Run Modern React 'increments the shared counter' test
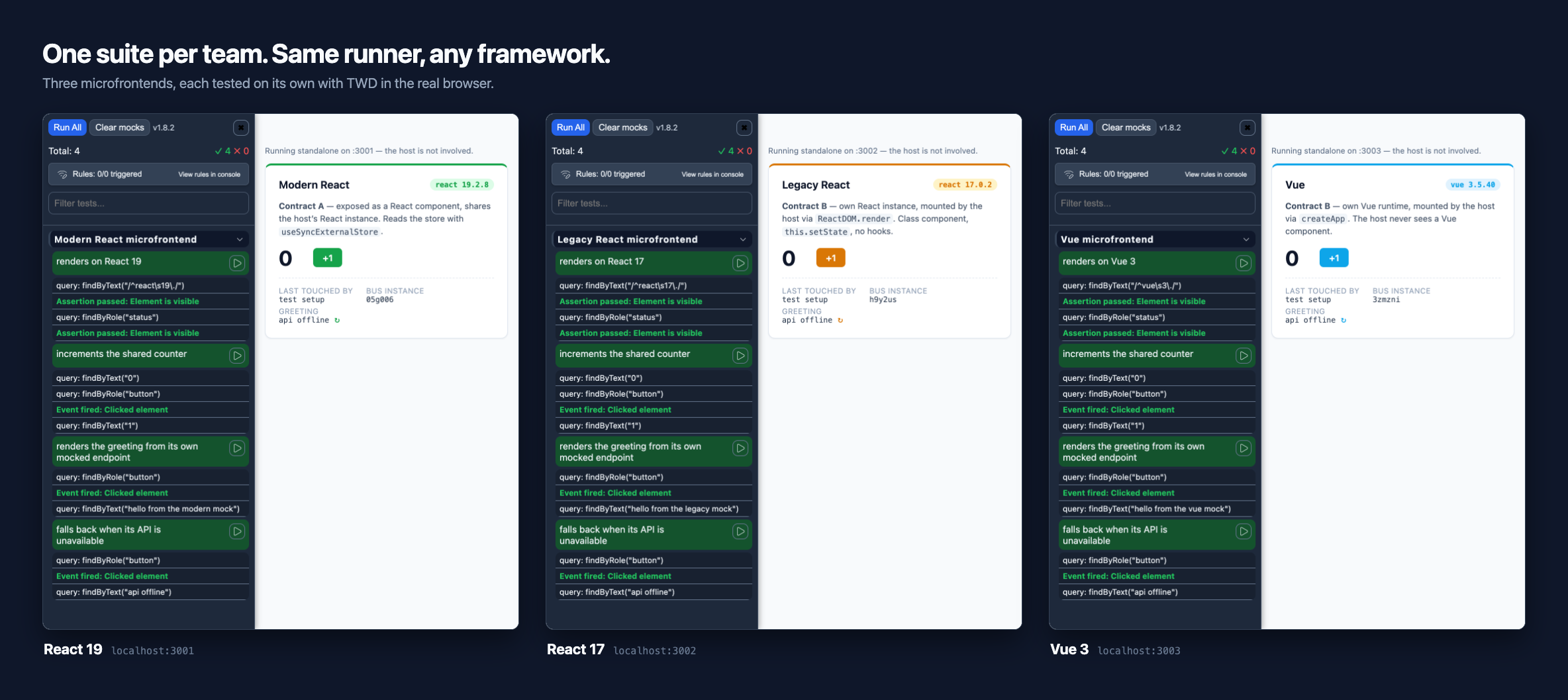This screenshot has height=700, width=1568. click(x=237, y=356)
